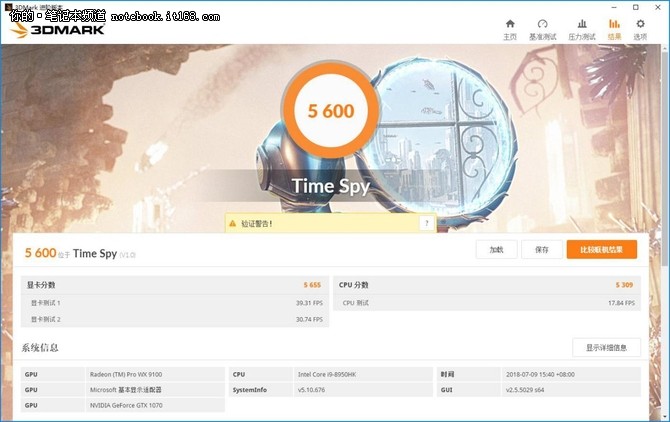The height and width of the screenshot is (422, 670).
Task: Click the 时间 label cell
Action: [468, 374]
